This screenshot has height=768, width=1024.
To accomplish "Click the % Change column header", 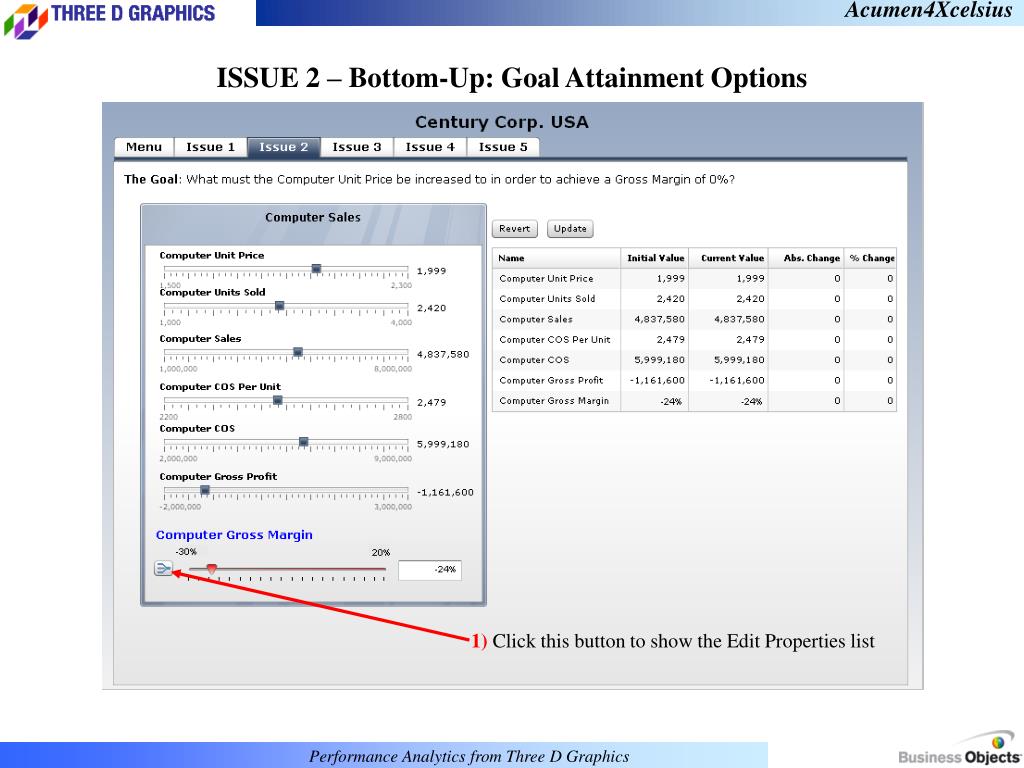I will [872, 258].
